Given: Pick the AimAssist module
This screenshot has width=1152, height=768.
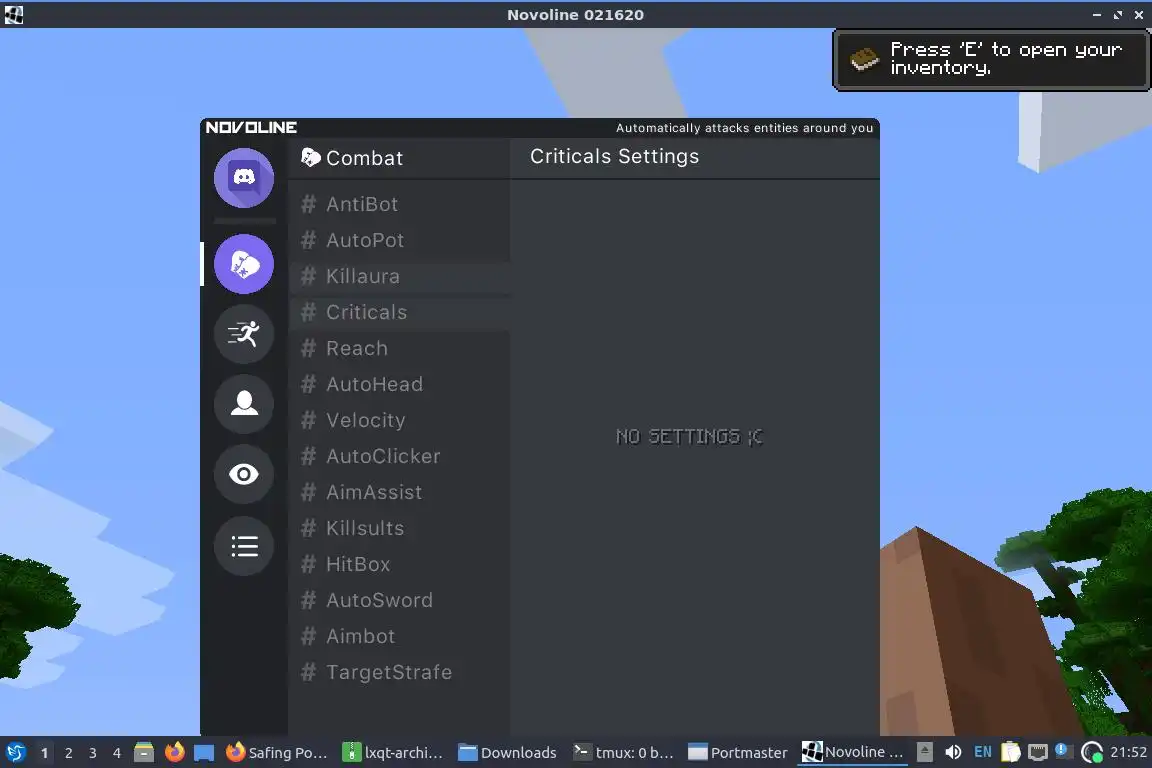Looking at the screenshot, I should [400, 492].
